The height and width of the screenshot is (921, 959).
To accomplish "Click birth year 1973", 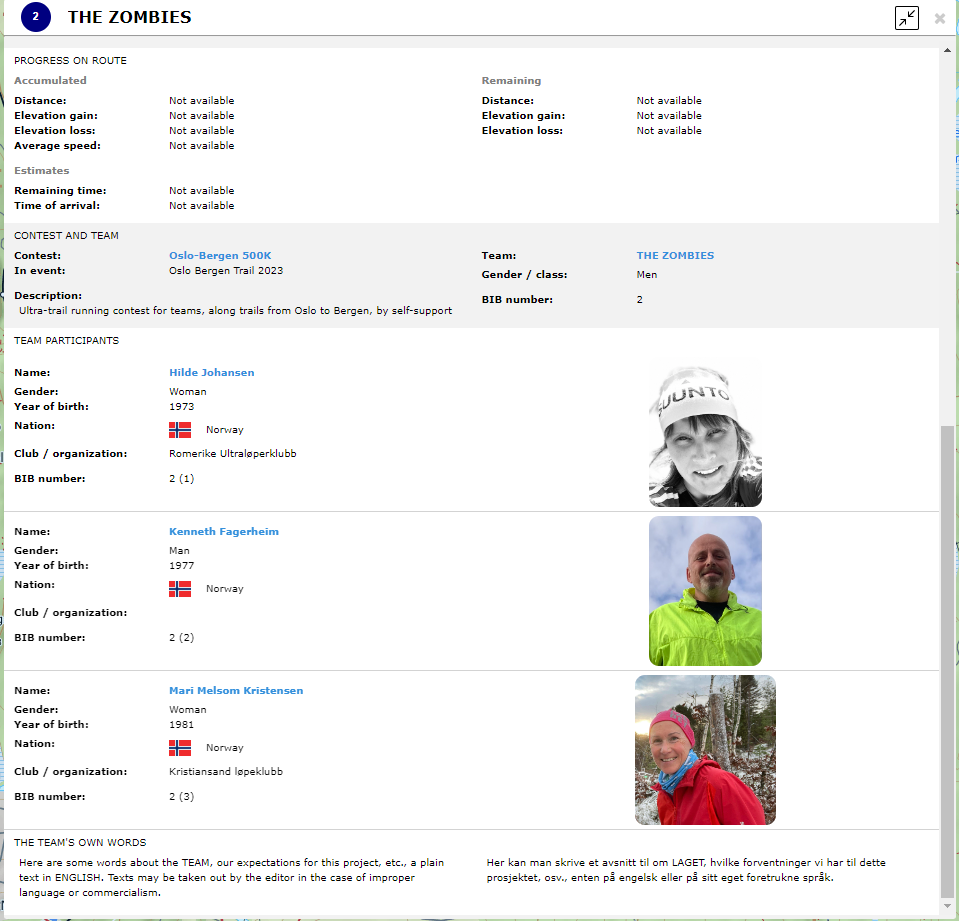I will pos(181,407).
